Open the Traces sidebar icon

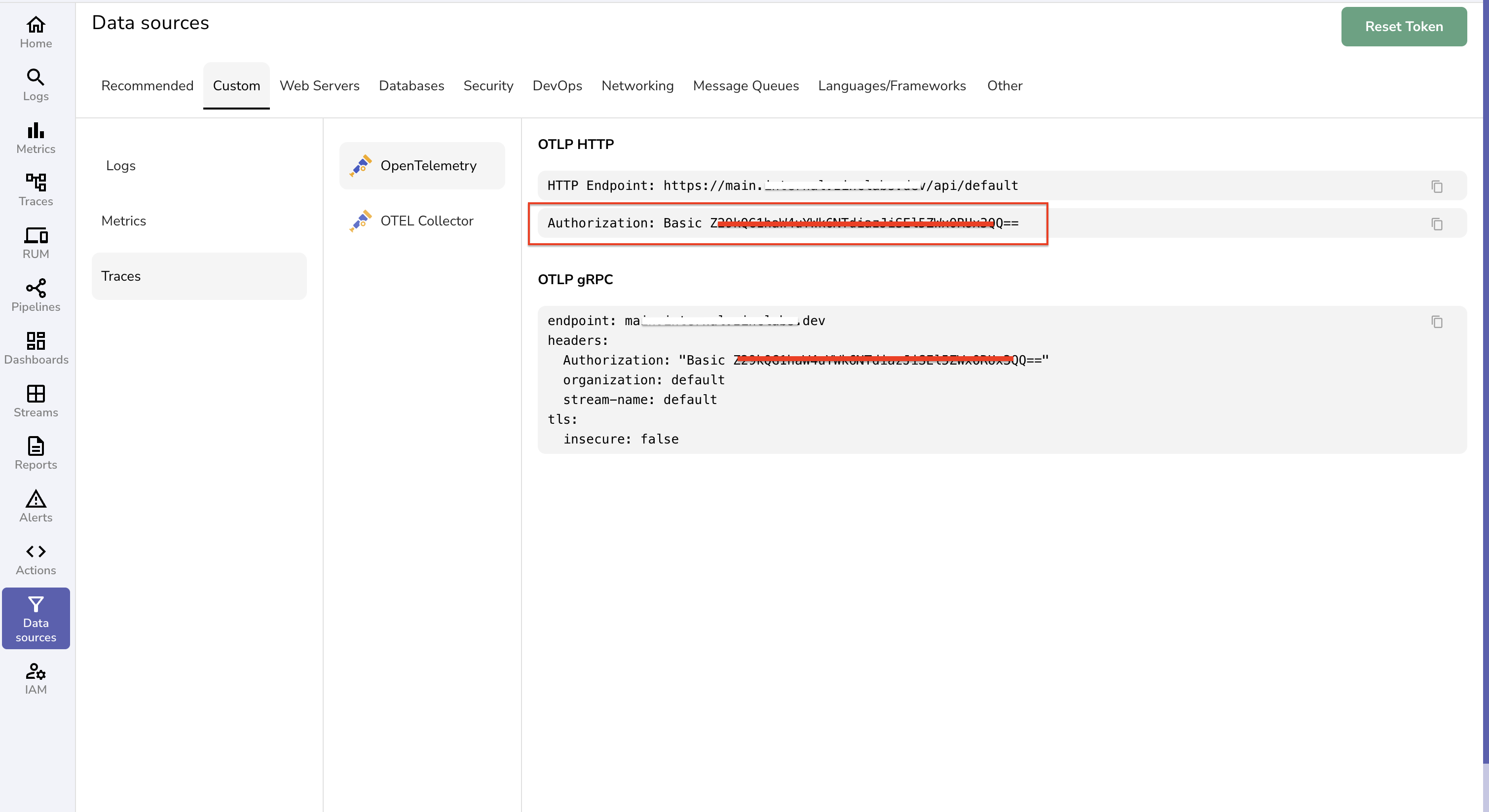point(36,190)
